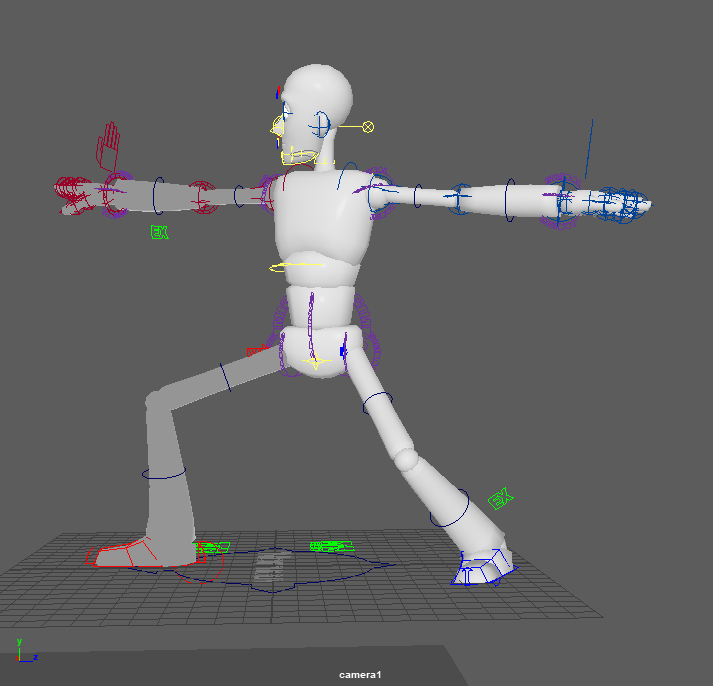Select the red hand-shaped finger control
Image resolution: width=713 pixels, height=686 pixels.
tap(108, 145)
